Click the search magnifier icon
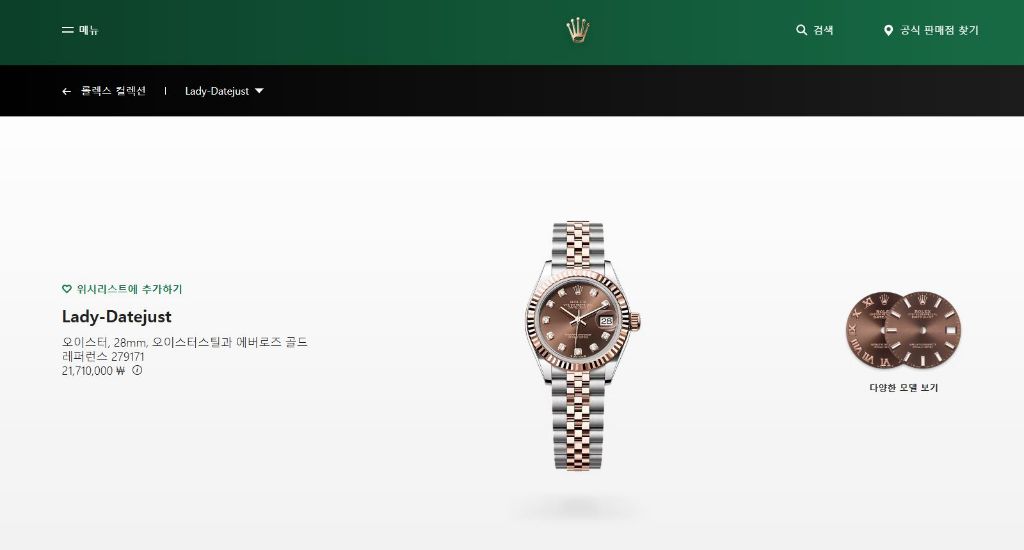The image size is (1024, 550). pyautogui.click(x=801, y=30)
